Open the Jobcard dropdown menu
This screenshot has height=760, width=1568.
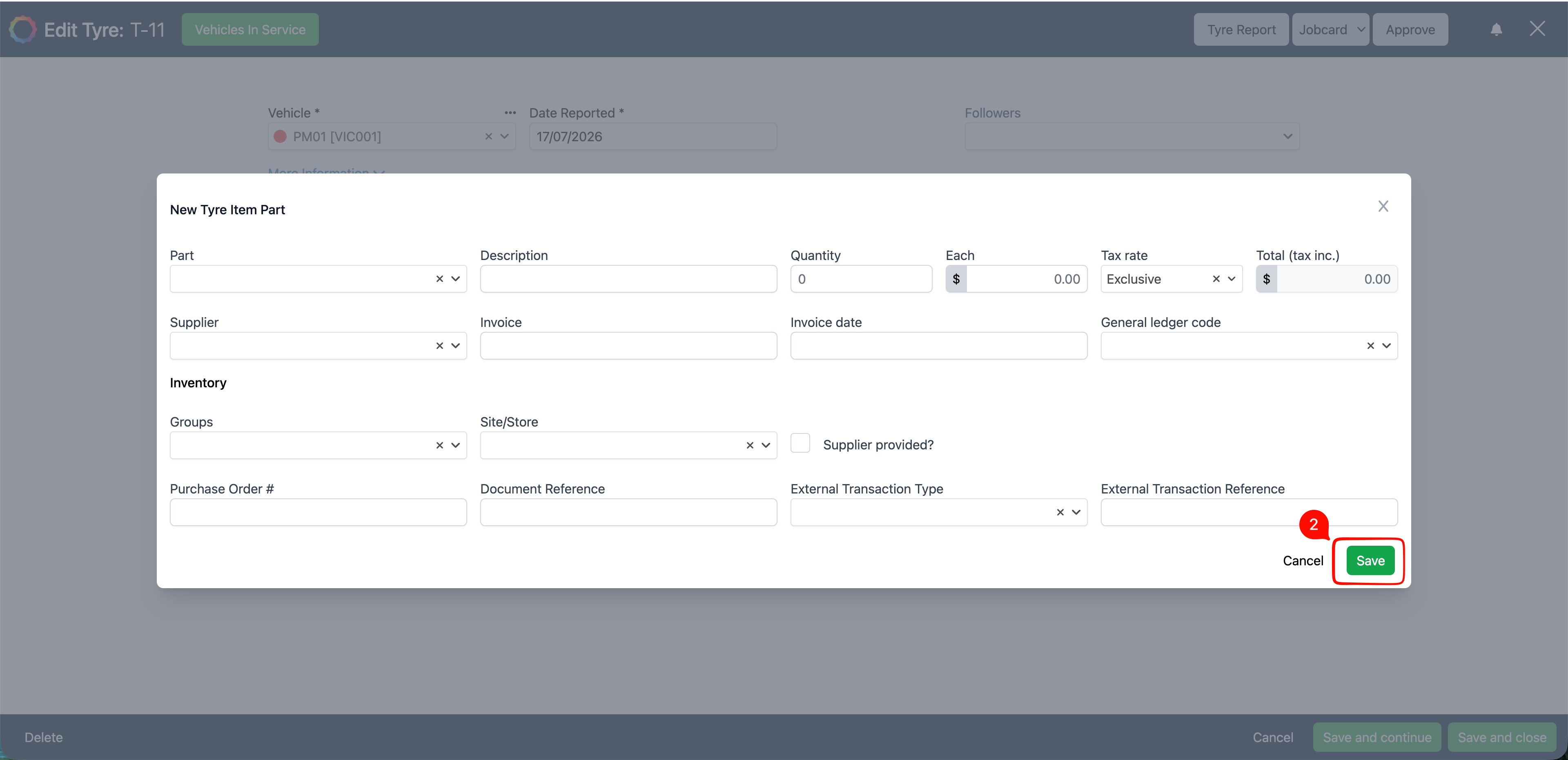[x=1331, y=29]
